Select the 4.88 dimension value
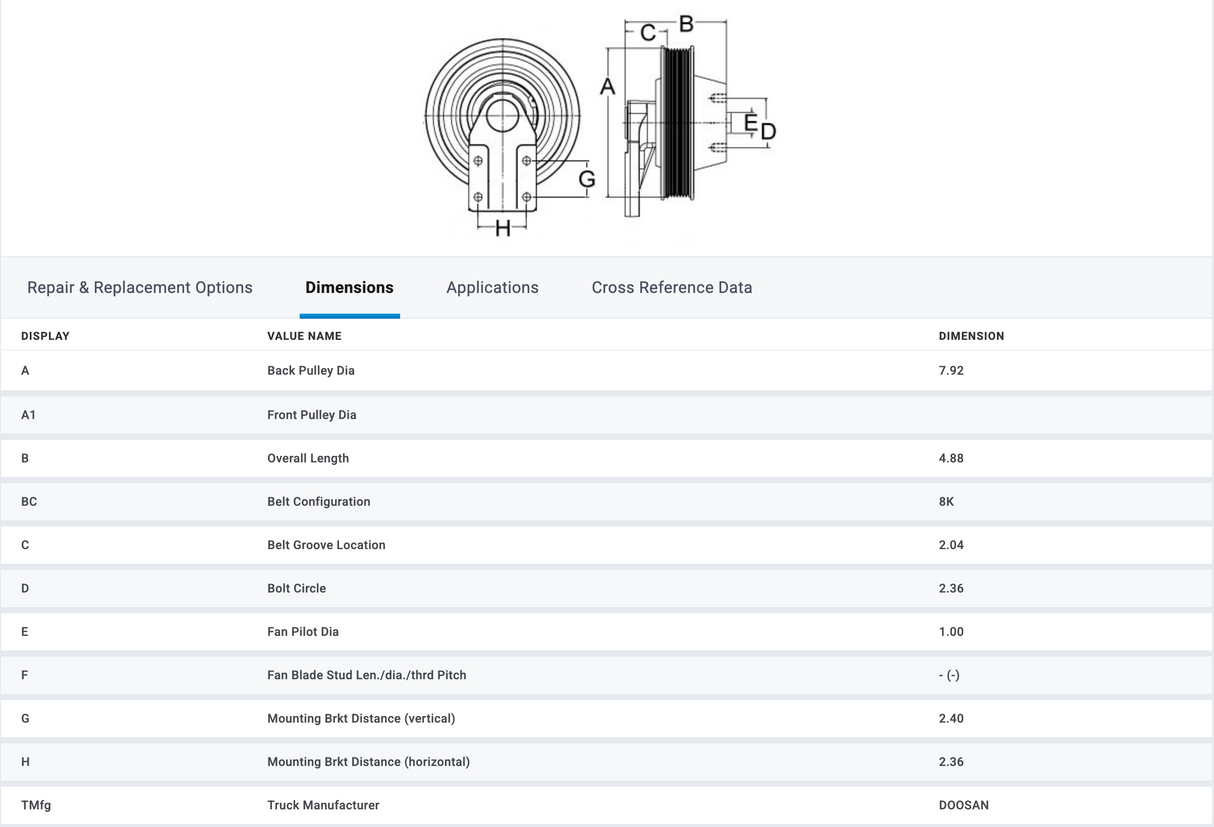 [951, 458]
